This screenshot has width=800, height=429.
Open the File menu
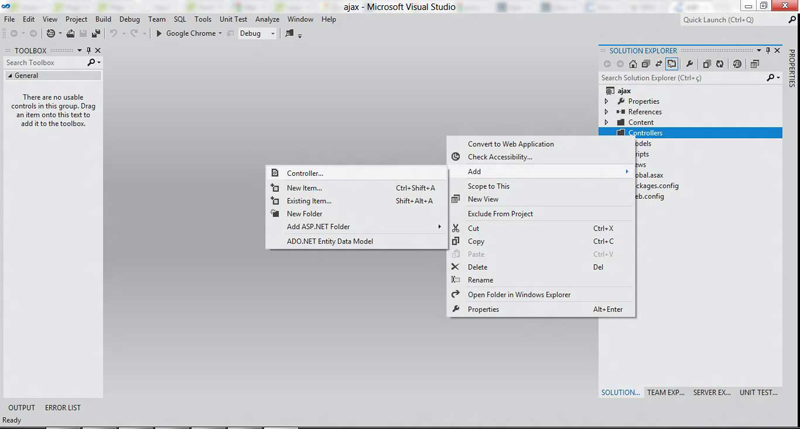pyautogui.click(x=9, y=19)
